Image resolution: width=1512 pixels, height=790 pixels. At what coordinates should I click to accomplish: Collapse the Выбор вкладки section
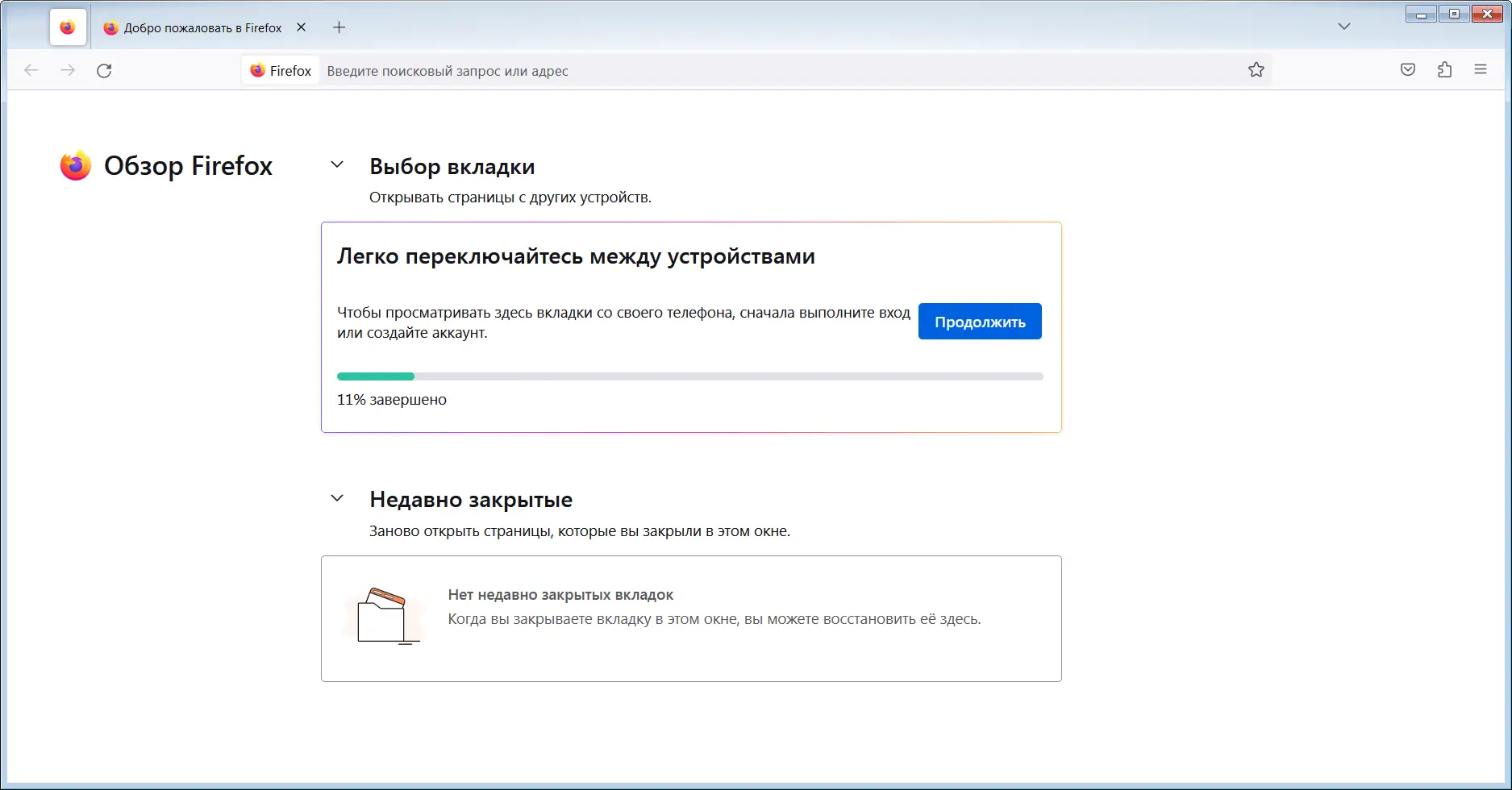[337, 164]
